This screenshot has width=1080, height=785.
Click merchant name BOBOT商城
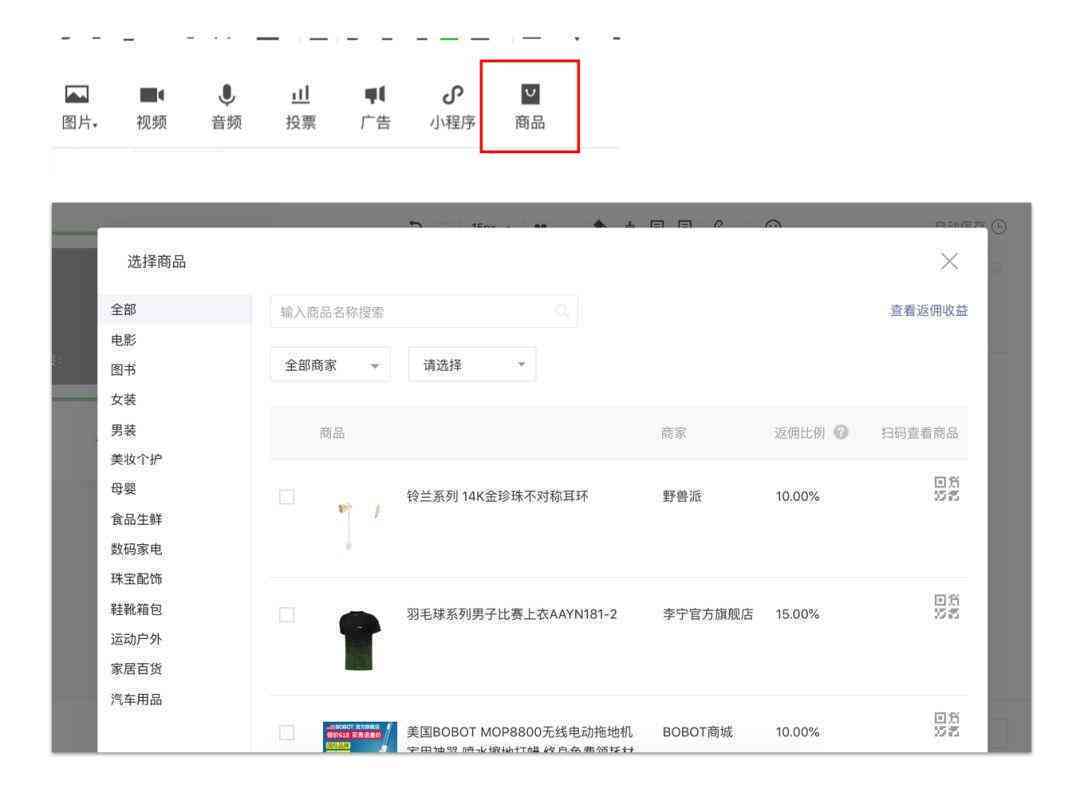(x=697, y=732)
